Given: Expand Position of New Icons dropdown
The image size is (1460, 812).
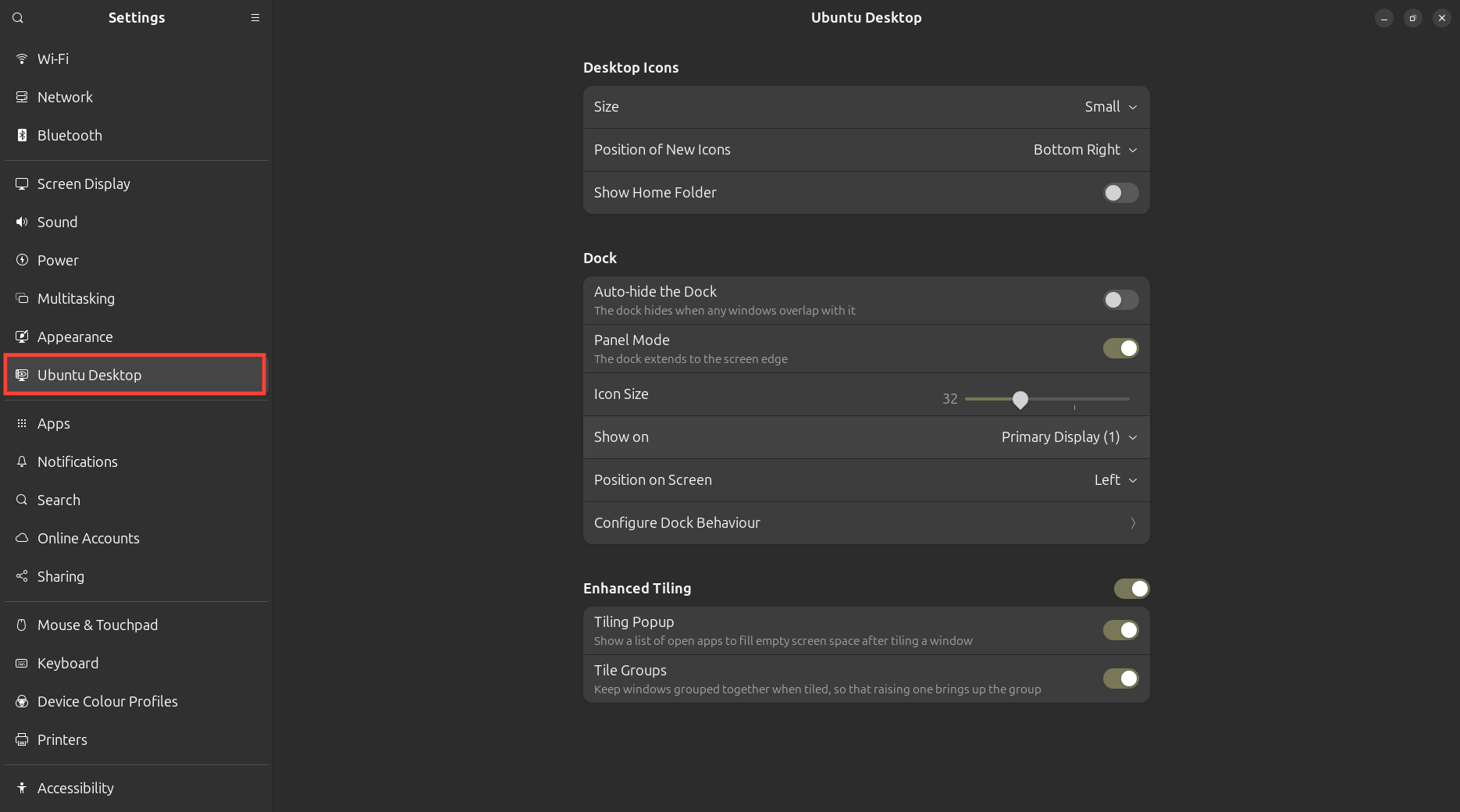Looking at the screenshot, I should click(x=1084, y=150).
